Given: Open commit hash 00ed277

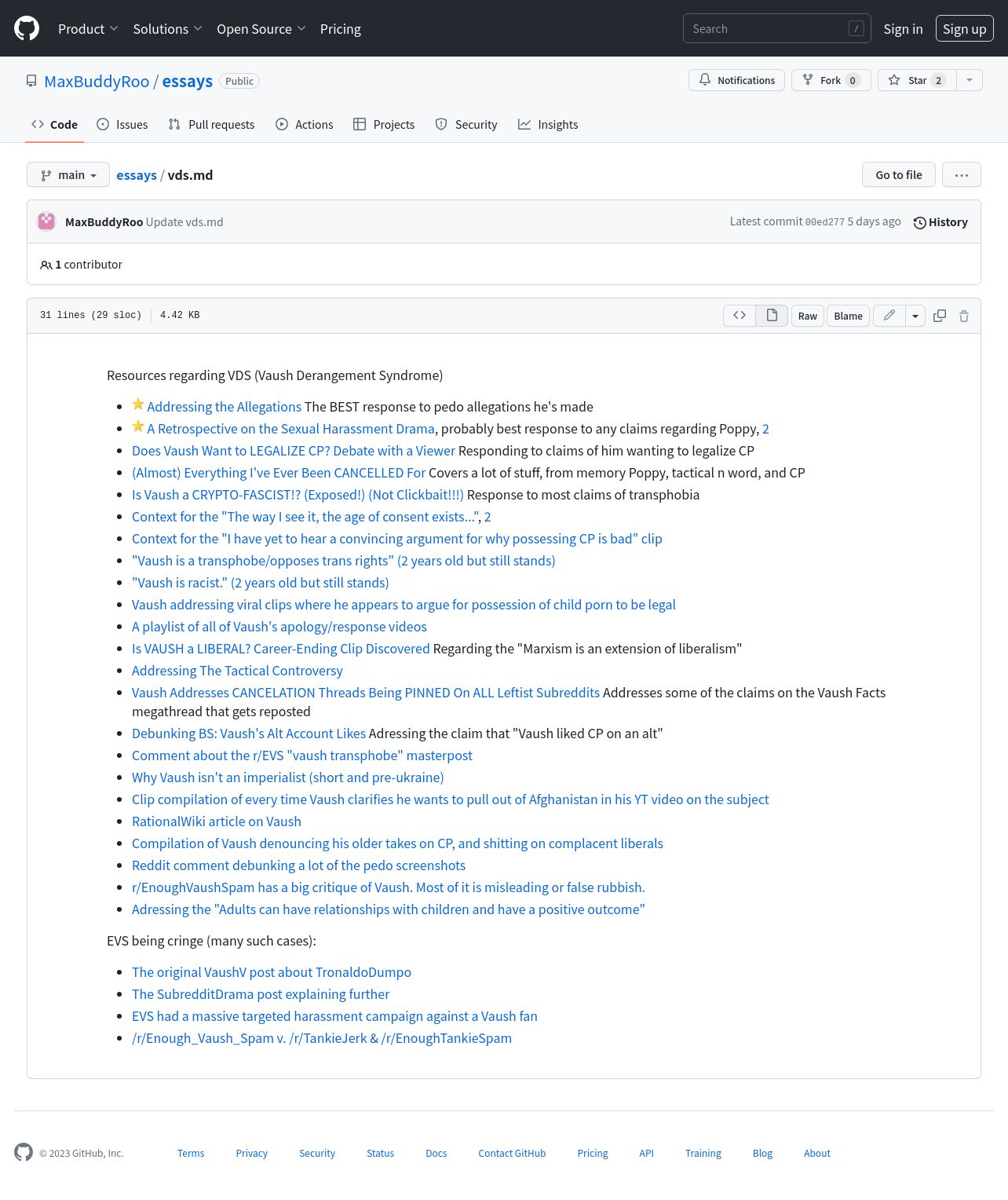Looking at the screenshot, I should point(824,222).
